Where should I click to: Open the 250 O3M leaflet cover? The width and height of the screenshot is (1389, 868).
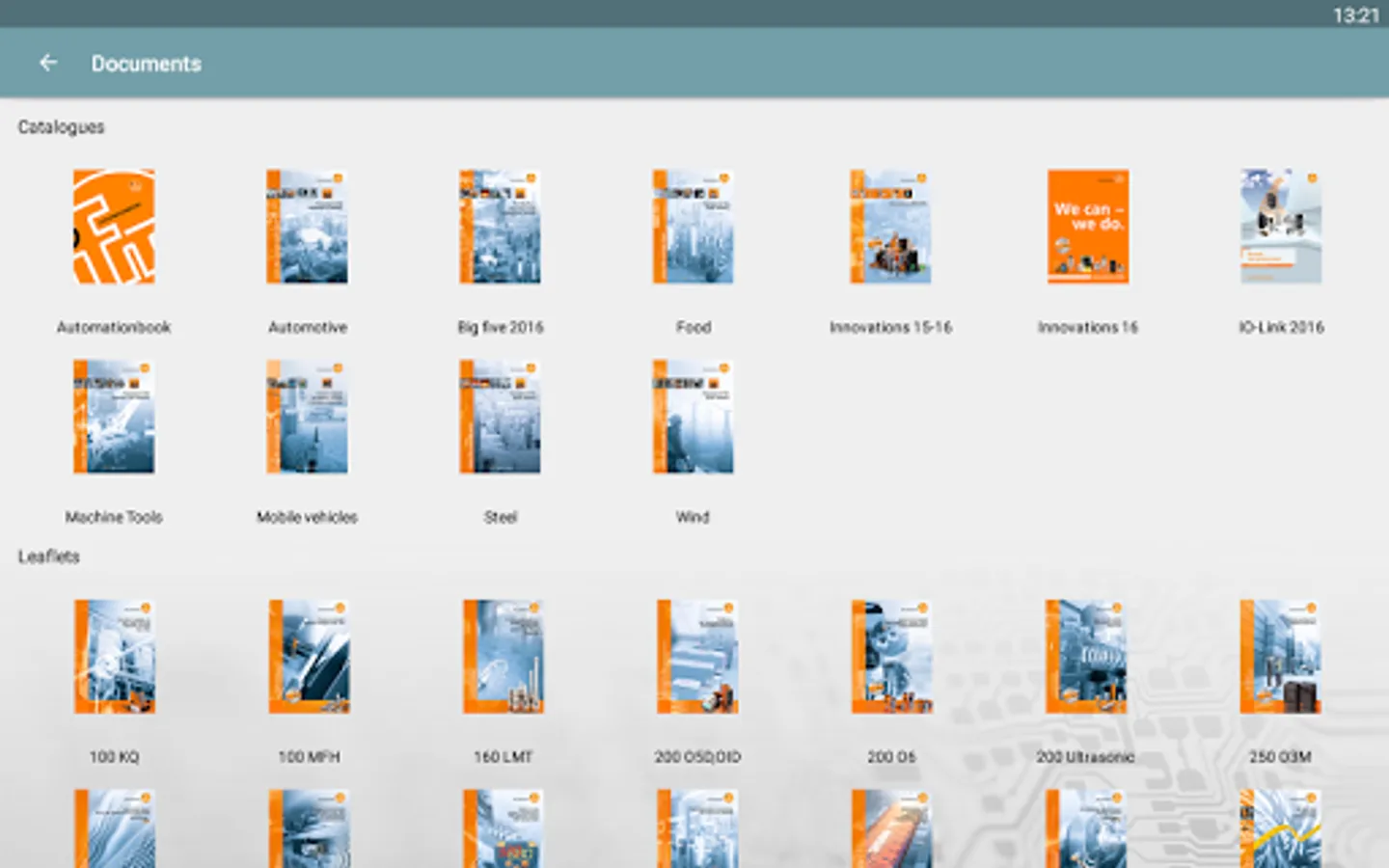[x=1280, y=657]
